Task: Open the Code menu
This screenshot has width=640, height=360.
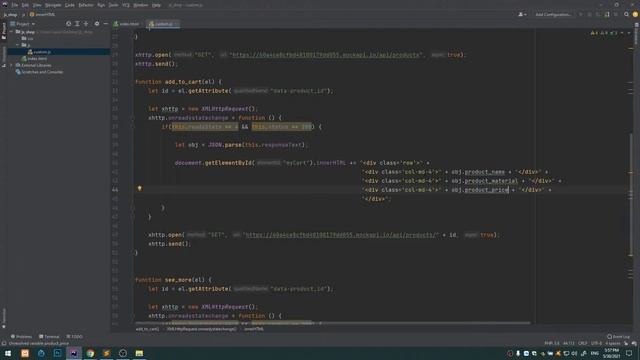Action: click(70, 5)
